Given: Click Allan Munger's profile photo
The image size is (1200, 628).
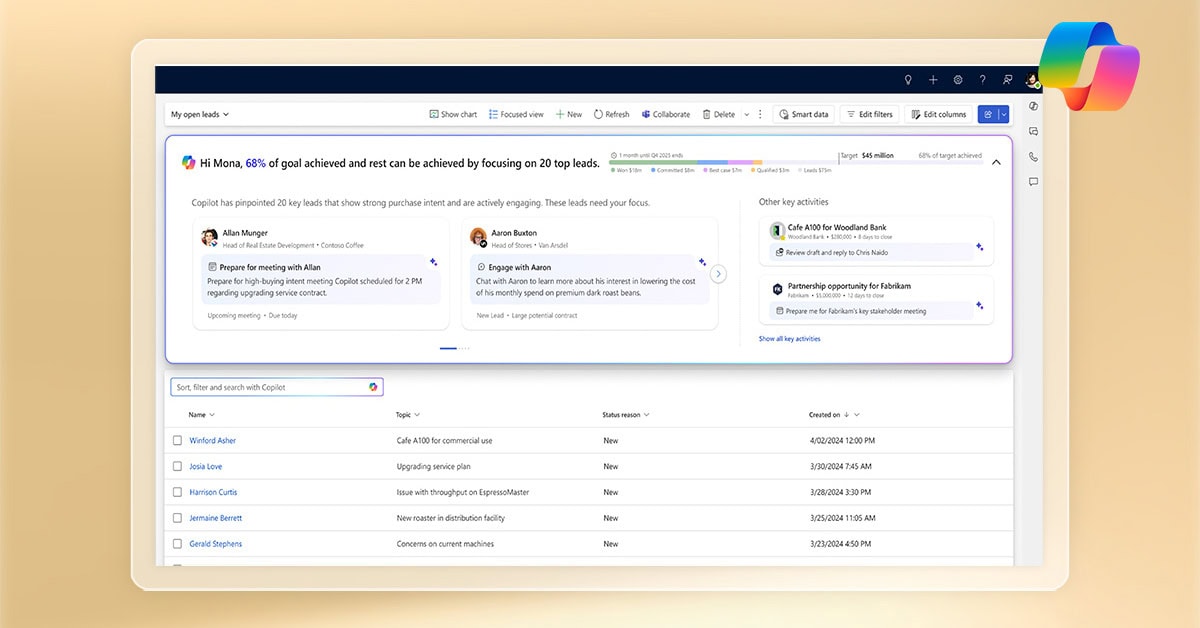Looking at the screenshot, I should pos(209,238).
